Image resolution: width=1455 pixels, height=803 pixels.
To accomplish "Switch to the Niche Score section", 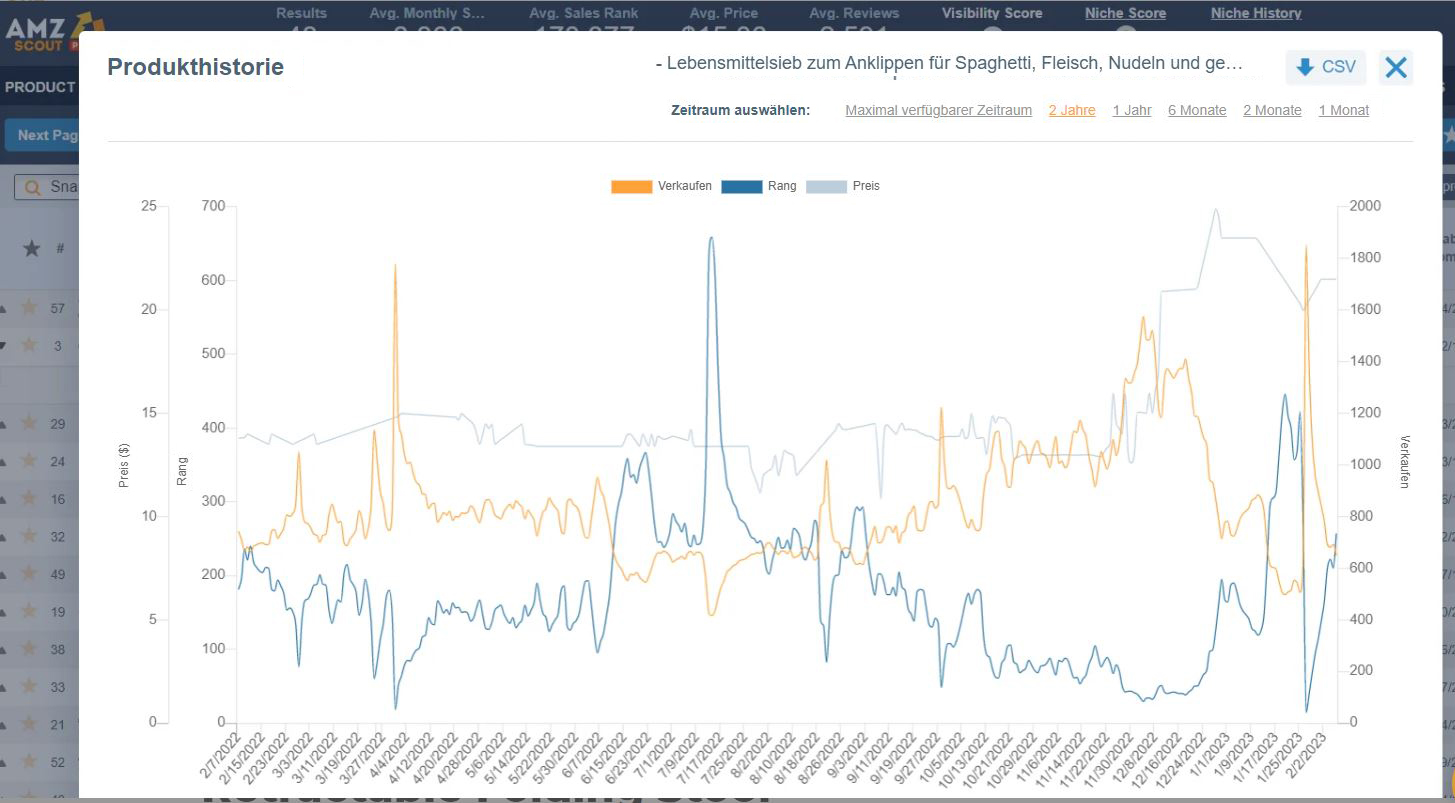I will coord(1124,13).
